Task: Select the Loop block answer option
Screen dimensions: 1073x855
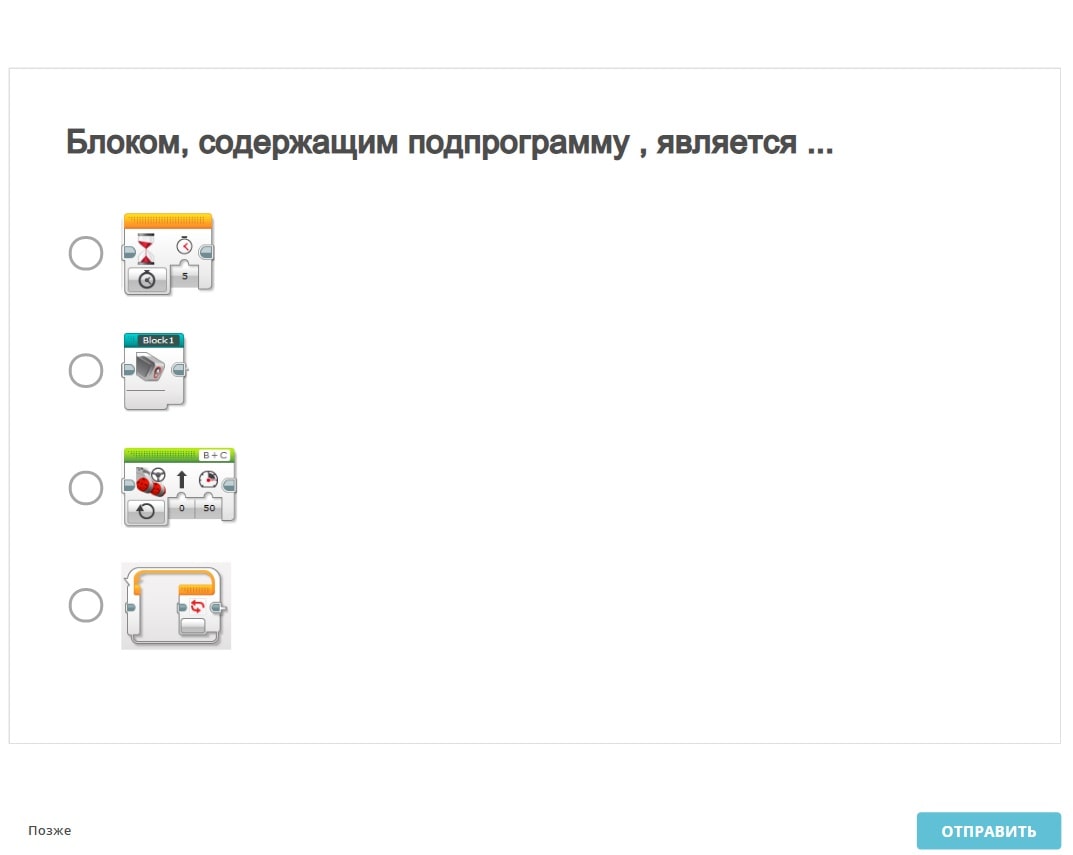Action: point(86,604)
